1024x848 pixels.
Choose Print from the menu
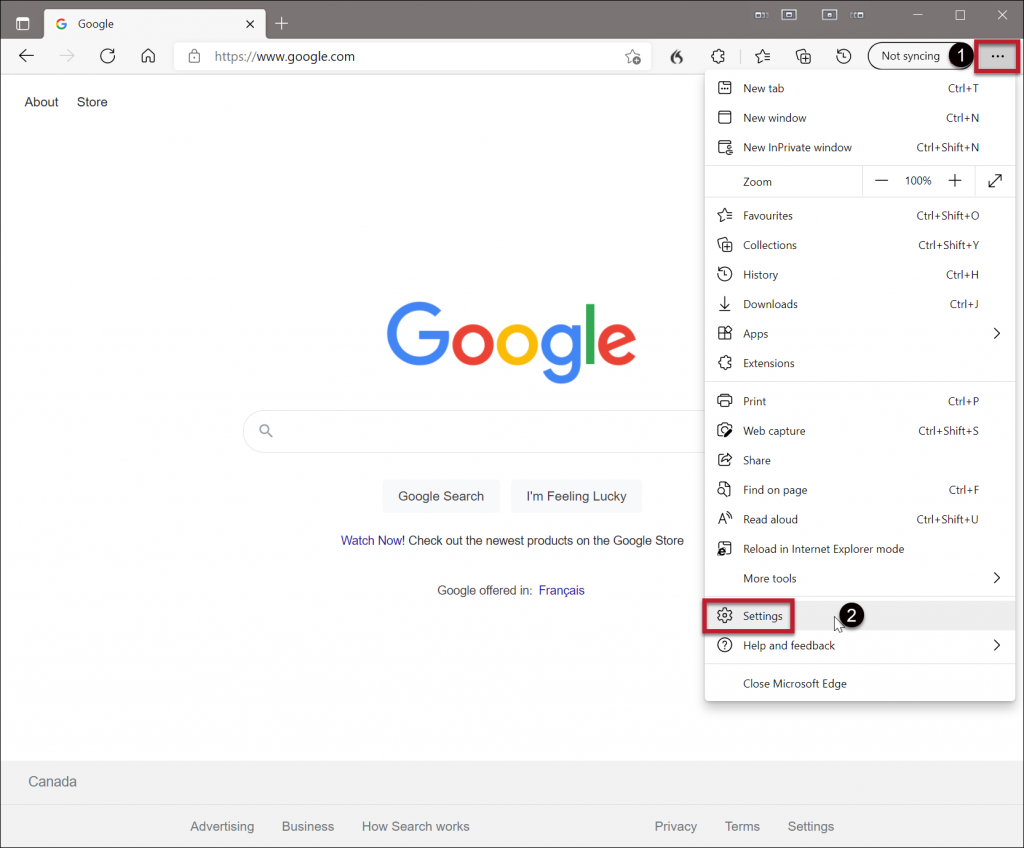(x=859, y=401)
